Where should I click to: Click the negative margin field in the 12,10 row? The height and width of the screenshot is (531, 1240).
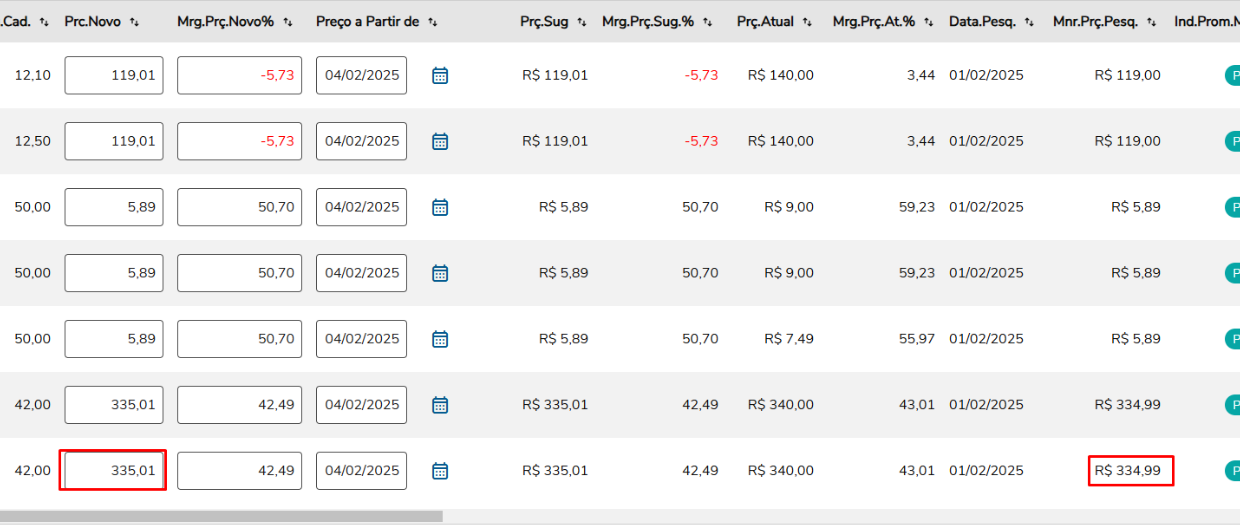tap(239, 75)
